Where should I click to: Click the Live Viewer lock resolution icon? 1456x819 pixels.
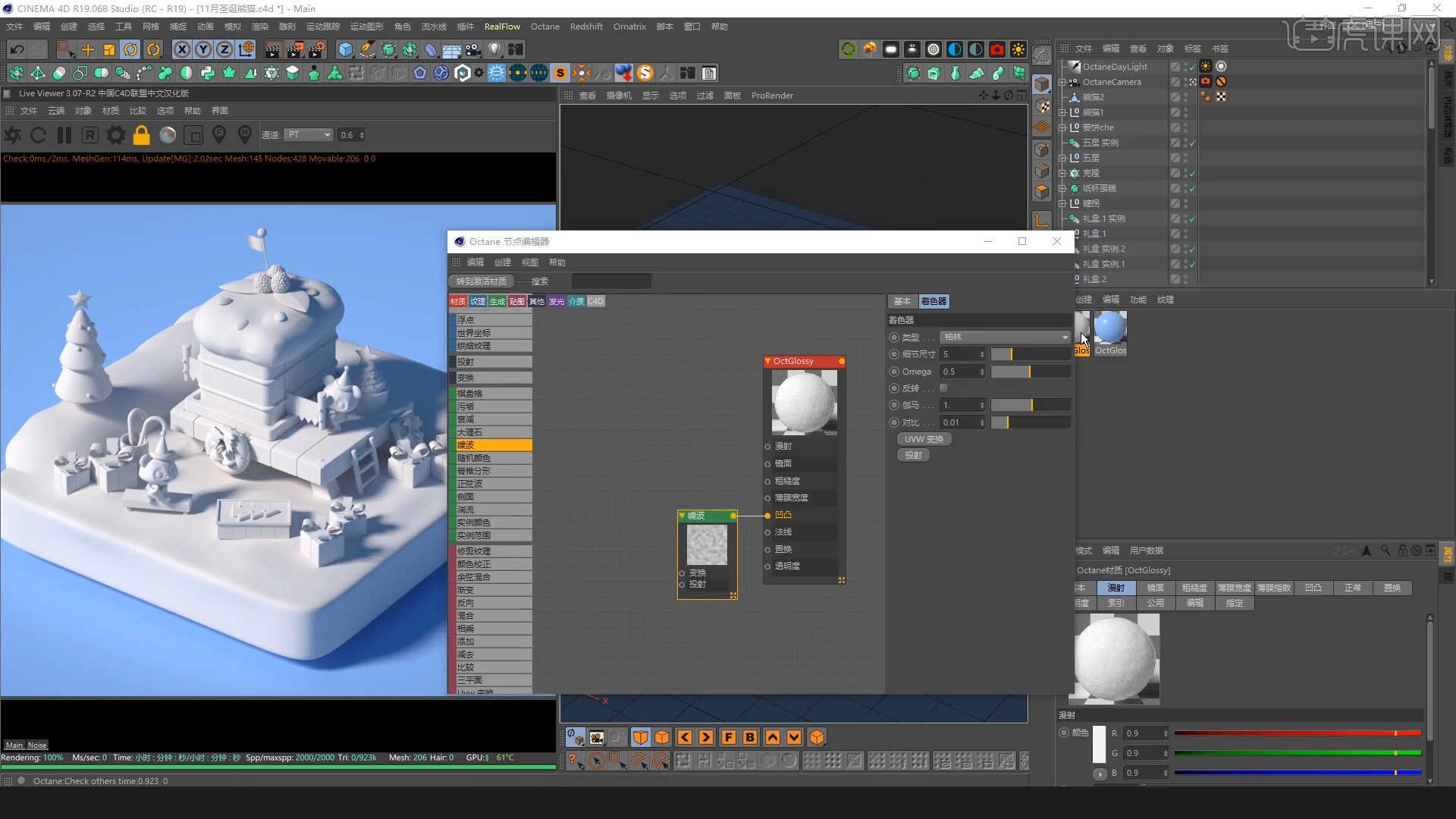pyautogui.click(x=142, y=135)
